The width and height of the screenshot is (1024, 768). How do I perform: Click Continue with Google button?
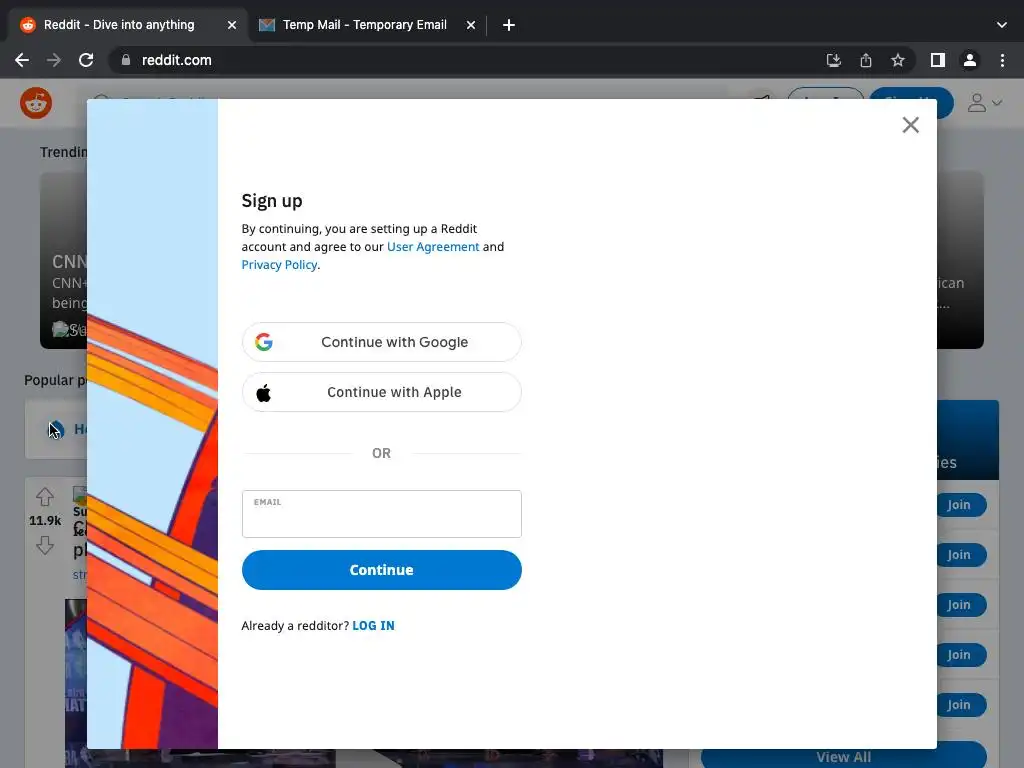click(x=381, y=342)
